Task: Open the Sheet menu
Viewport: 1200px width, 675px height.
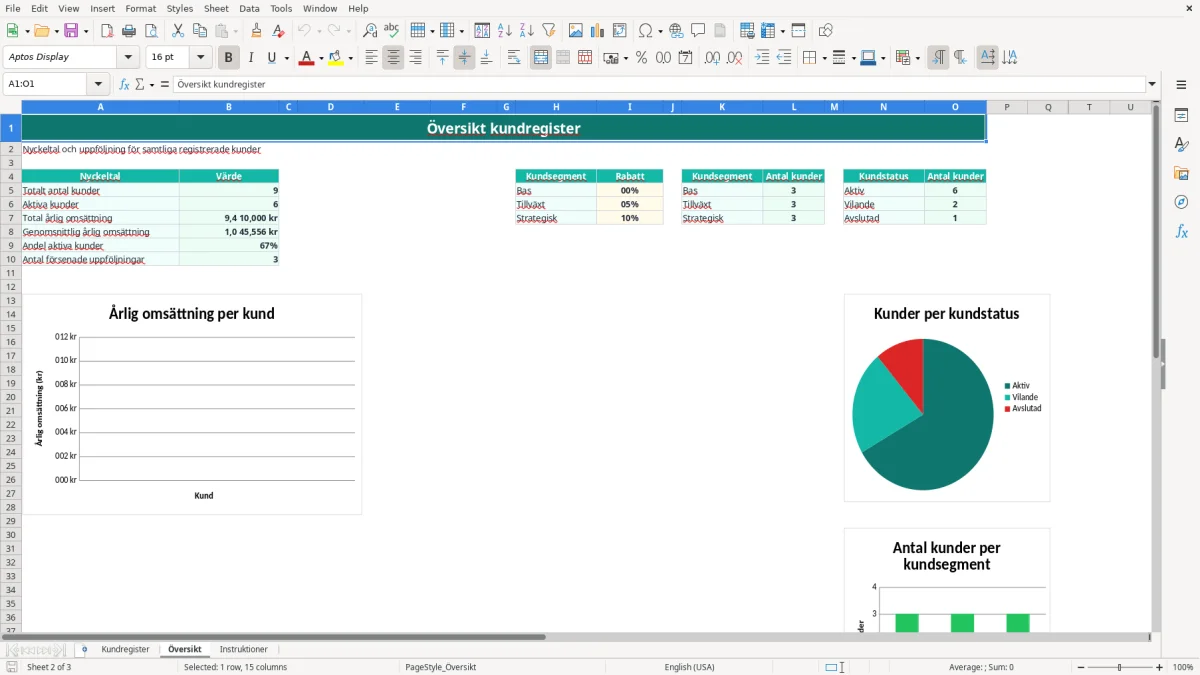Action: click(x=216, y=8)
